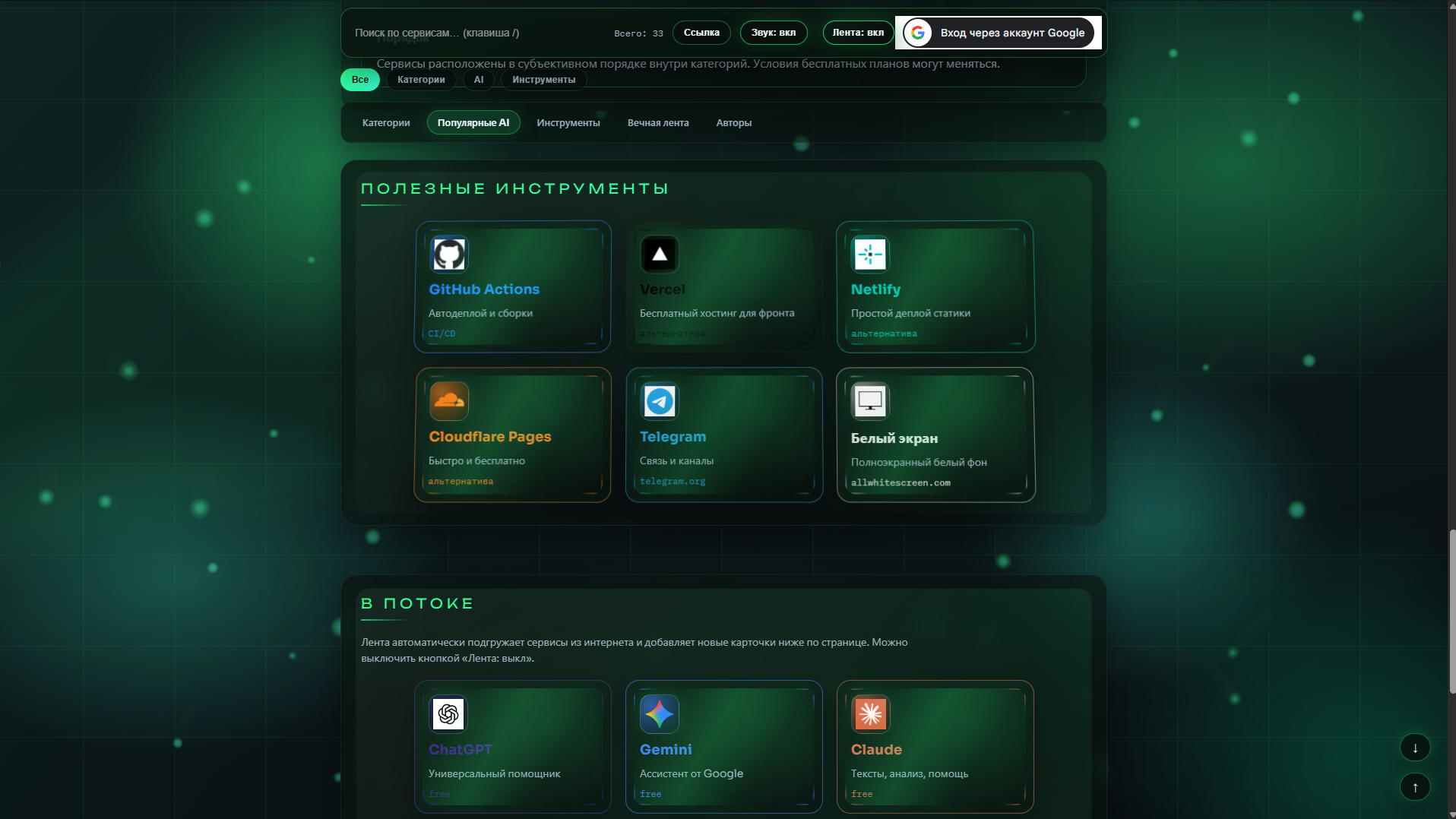Click the Vercel triangle icon

pyautogui.click(x=660, y=255)
